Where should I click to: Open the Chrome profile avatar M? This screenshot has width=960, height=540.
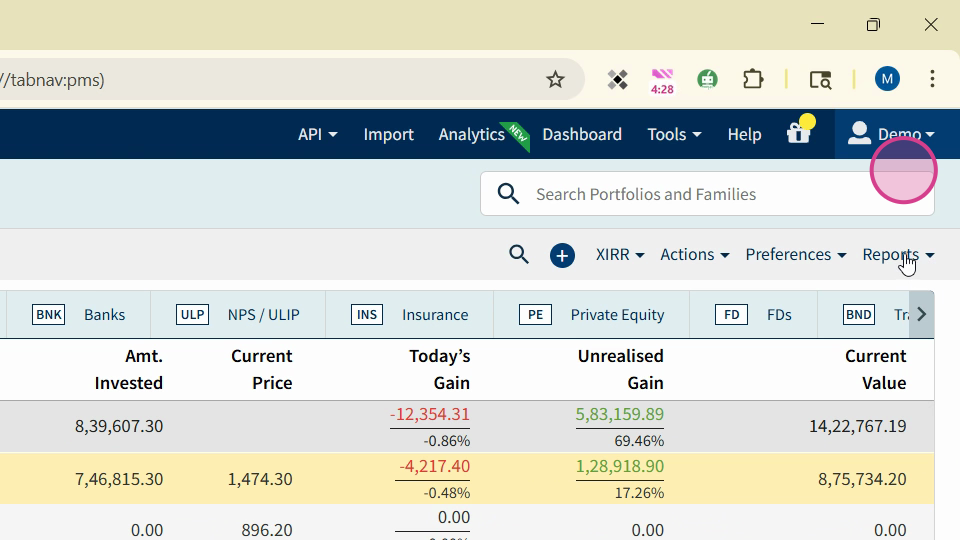click(887, 79)
